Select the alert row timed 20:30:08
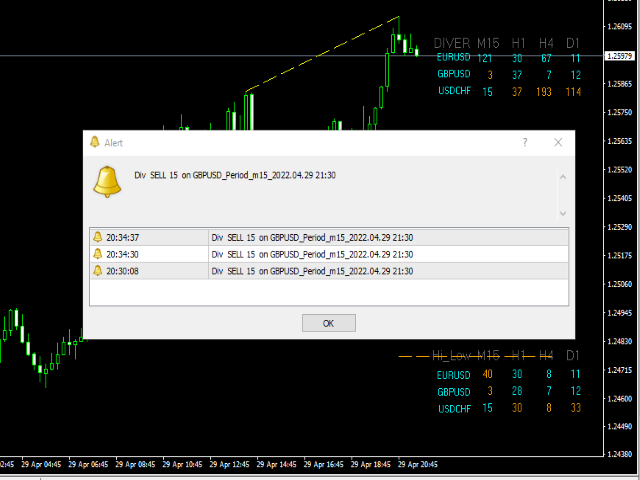This screenshot has width=640, height=480. tap(329, 271)
